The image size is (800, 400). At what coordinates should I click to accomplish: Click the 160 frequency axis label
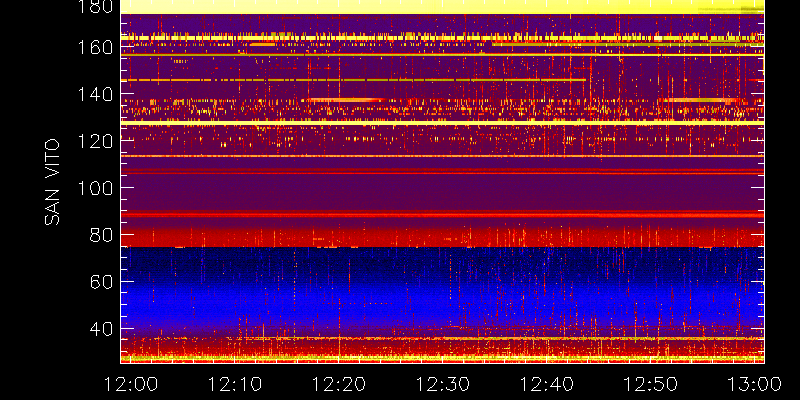(x=95, y=47)
